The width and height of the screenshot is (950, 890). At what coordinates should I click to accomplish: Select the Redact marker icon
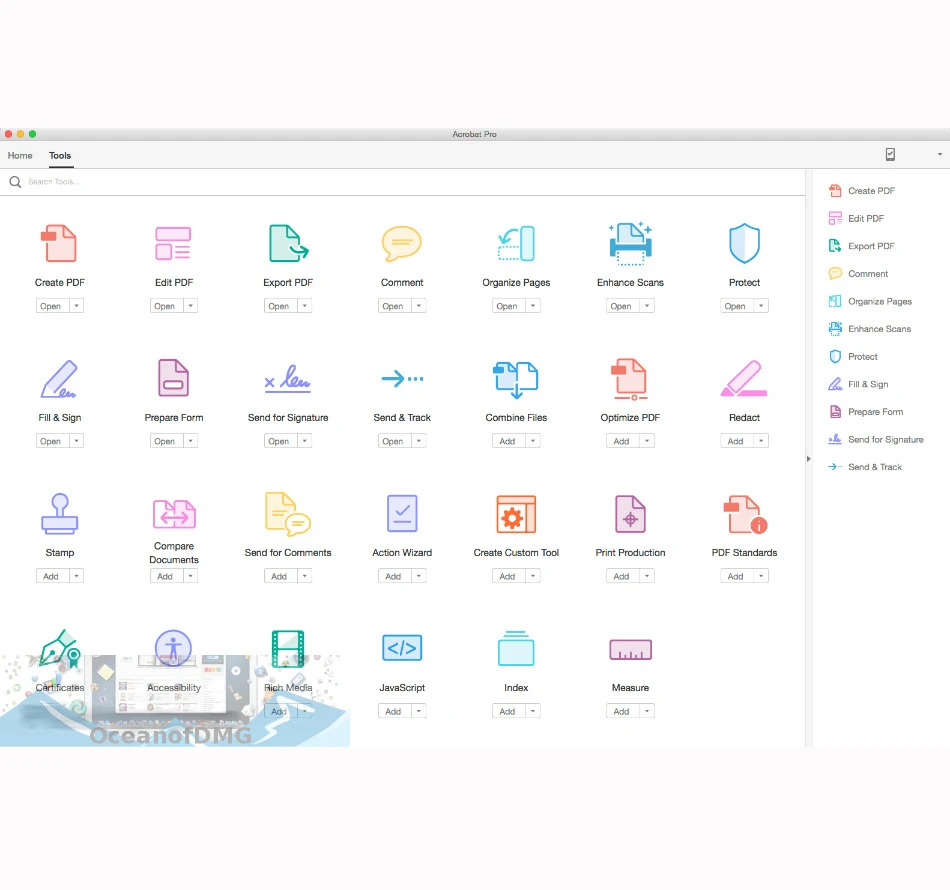coord(744,379)
